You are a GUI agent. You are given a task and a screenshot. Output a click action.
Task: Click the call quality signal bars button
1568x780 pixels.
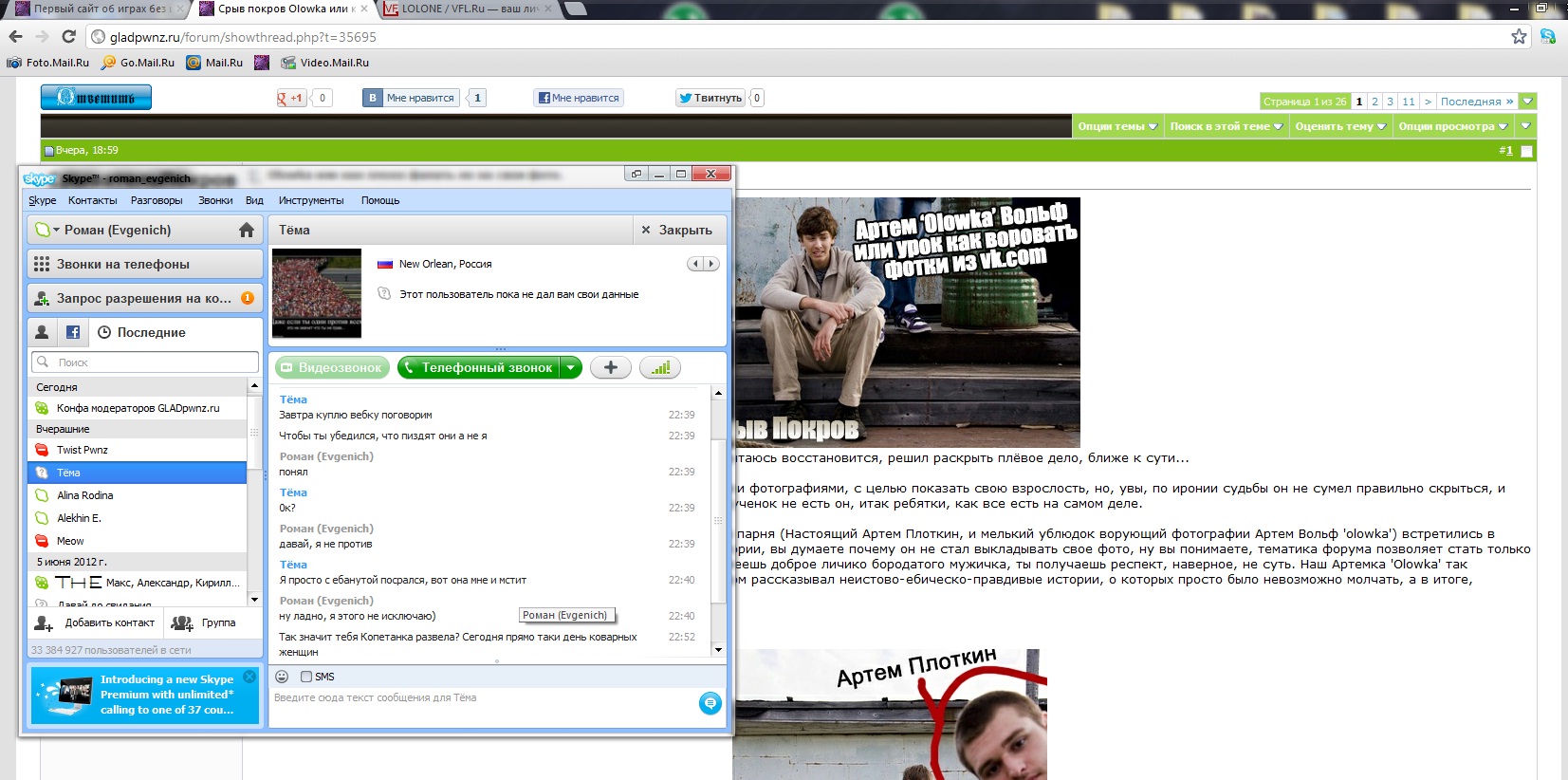pos(660,368)
